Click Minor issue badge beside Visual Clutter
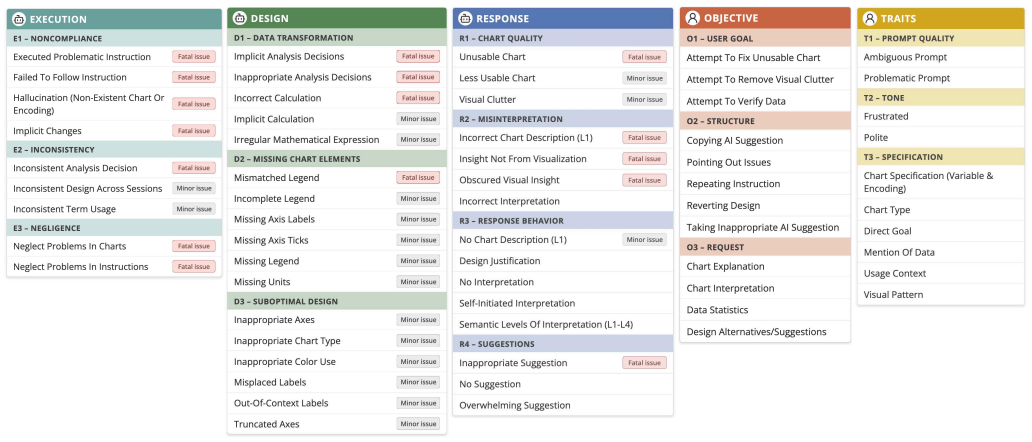 click(x=644, y=99)
